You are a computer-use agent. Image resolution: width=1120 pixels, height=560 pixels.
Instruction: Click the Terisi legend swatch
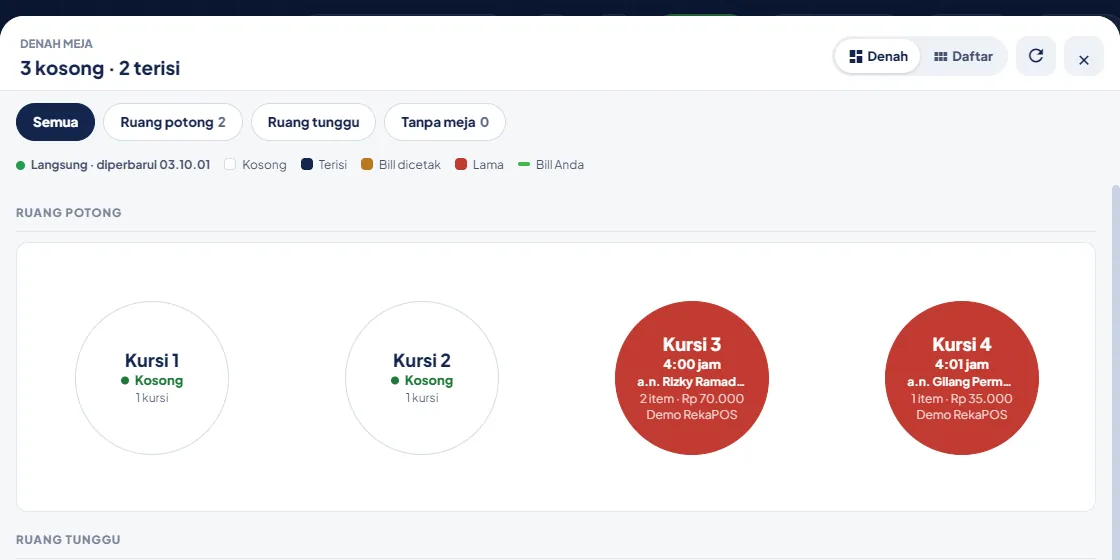pyautogui.click(x=307, y=164)
